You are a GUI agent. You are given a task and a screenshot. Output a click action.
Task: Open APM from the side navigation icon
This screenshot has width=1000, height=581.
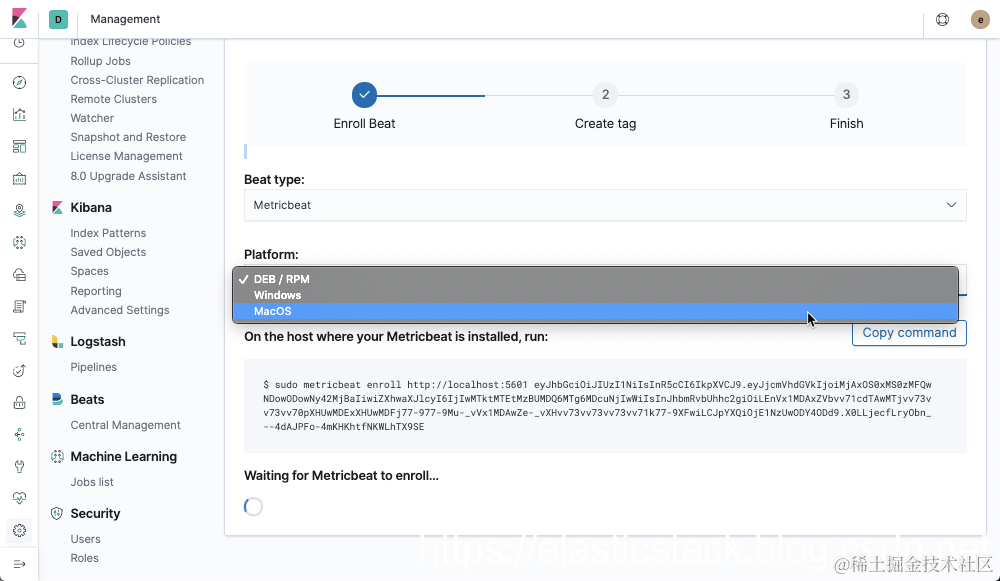click(x=19, y=339)
